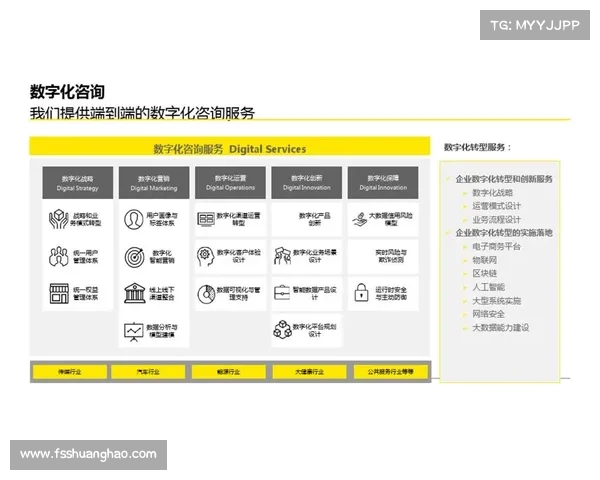Click the 运营模式设计 bullet item
Image resolution: width=600 pixels, height=480 pixels.
[x=496, y=206]
